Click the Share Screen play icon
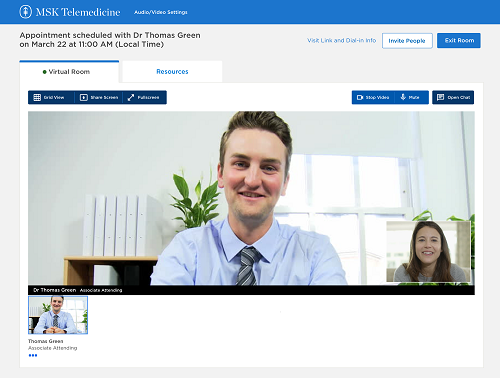 (x=84, y=97)
